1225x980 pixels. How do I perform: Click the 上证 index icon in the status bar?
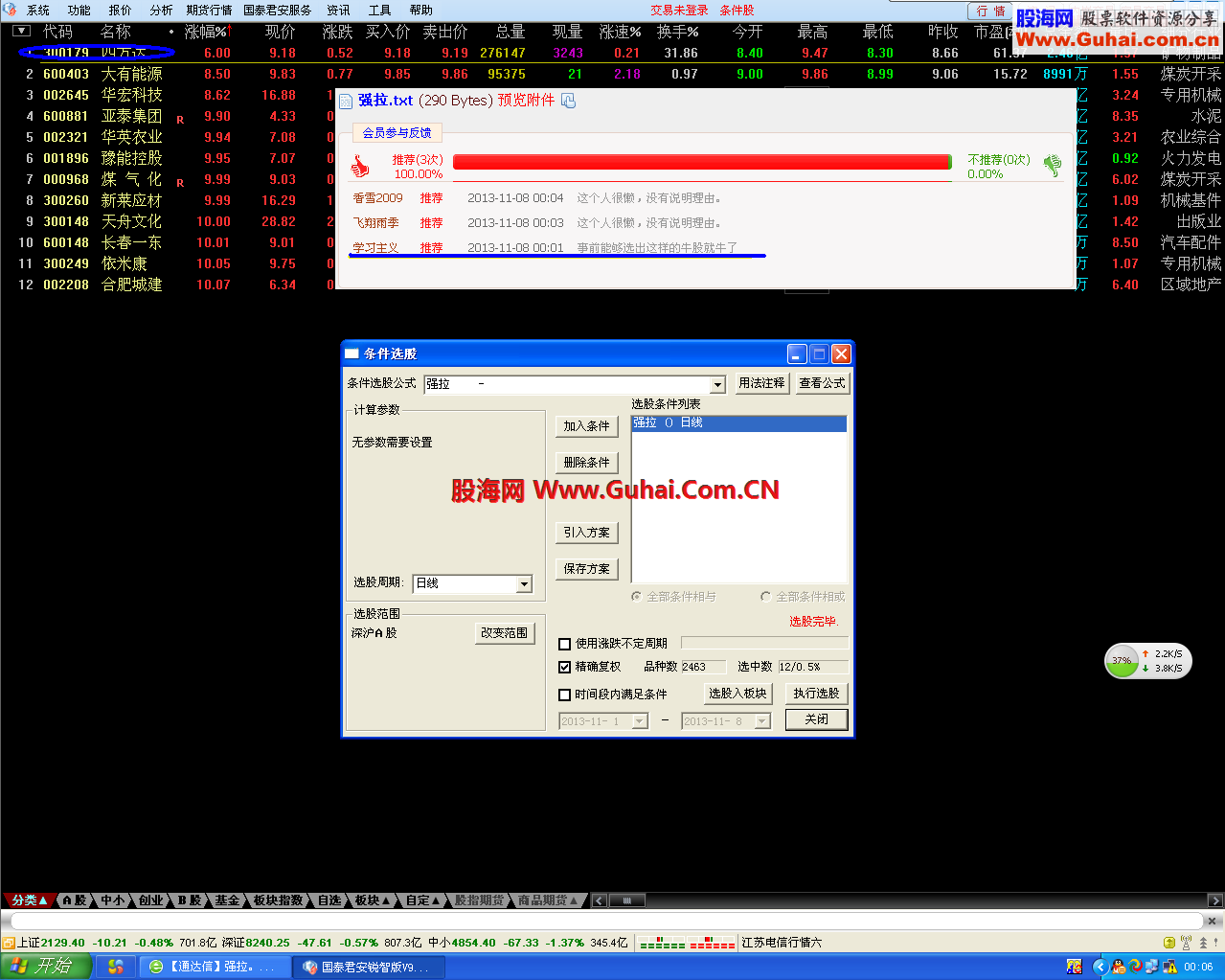(9, 943)
